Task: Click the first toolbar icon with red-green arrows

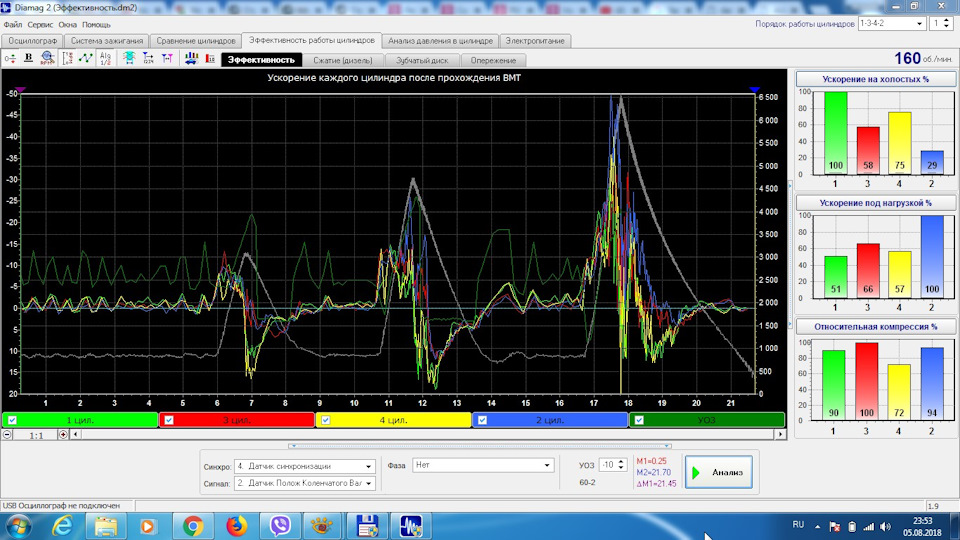Action: click(10, 59)
